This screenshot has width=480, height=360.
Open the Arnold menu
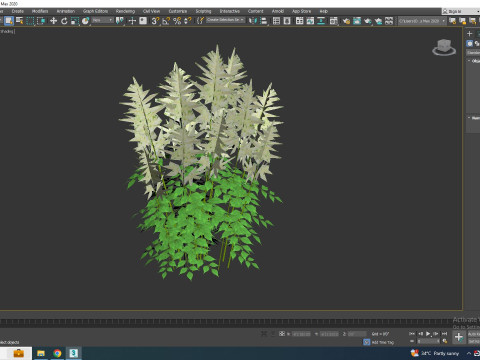(278, 11)
